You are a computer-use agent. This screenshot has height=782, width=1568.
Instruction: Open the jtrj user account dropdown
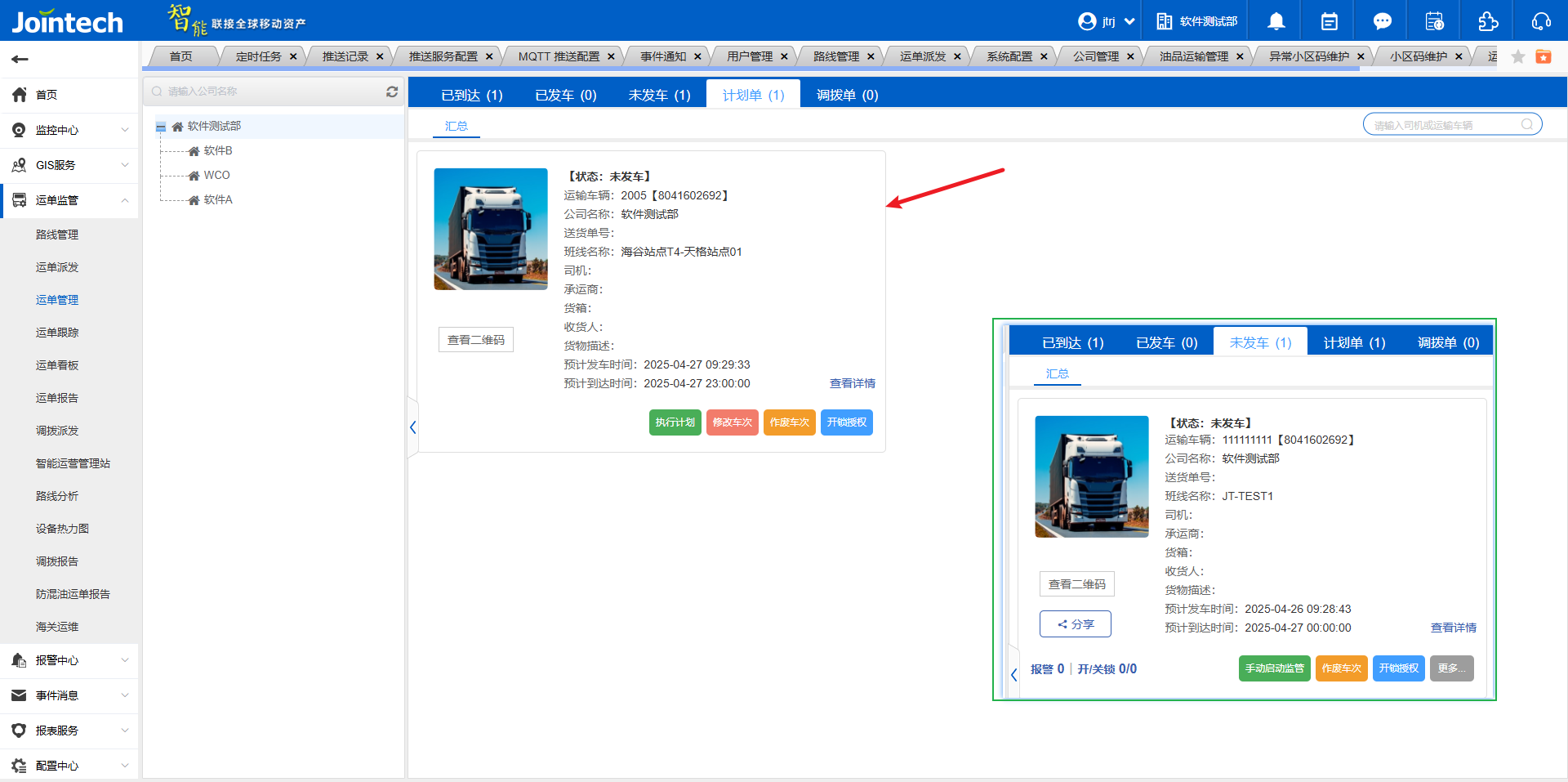1107,21
